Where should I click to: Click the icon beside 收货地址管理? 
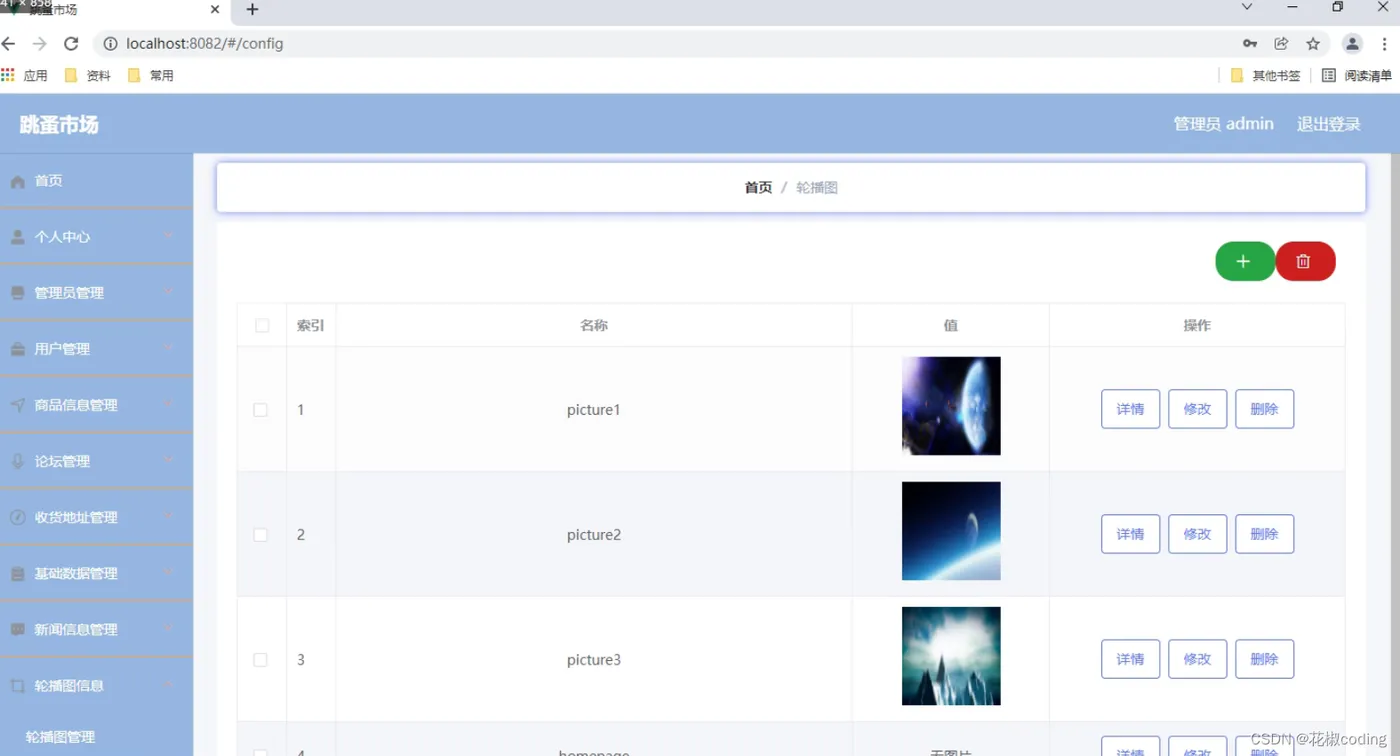tap(18, 518)
